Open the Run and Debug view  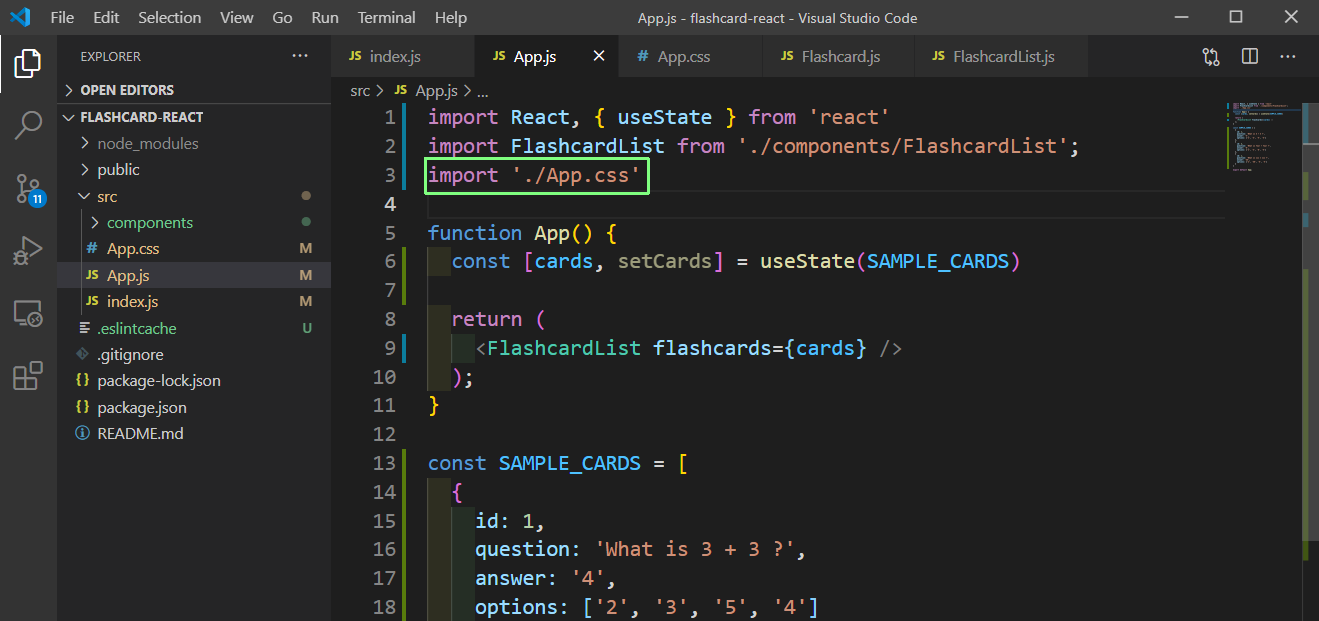pyautogui.click(x=28, y=251)
